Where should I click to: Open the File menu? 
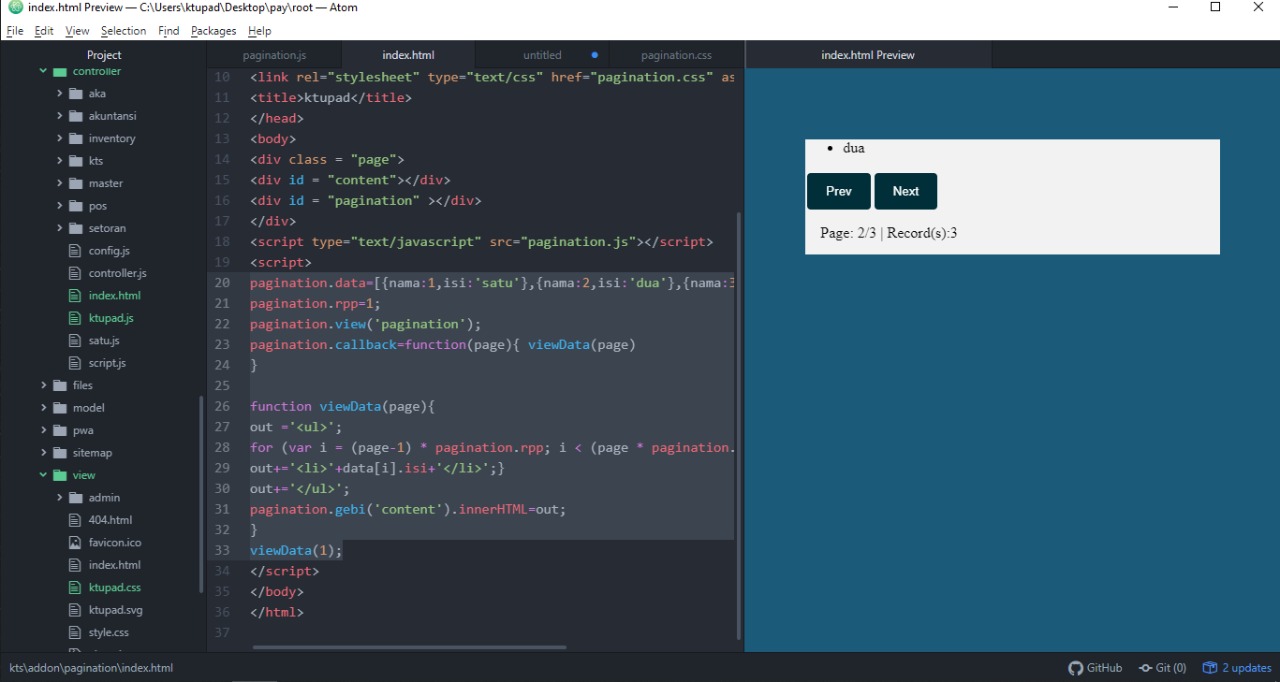pos(14,30)
